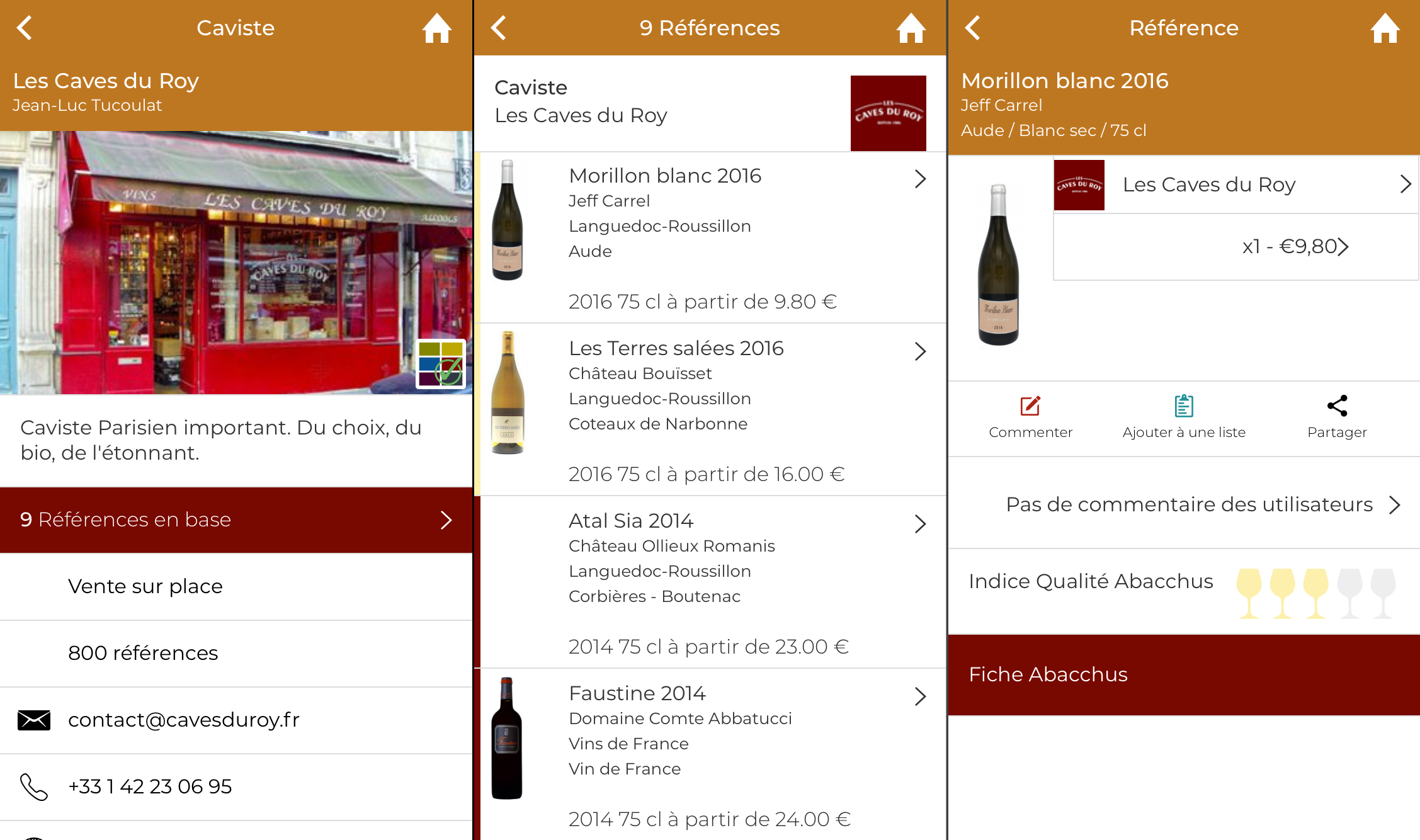Select the Faustine 2014 title
The image size is (1420, 840).
pyautogui.click(x=637, y=693)
